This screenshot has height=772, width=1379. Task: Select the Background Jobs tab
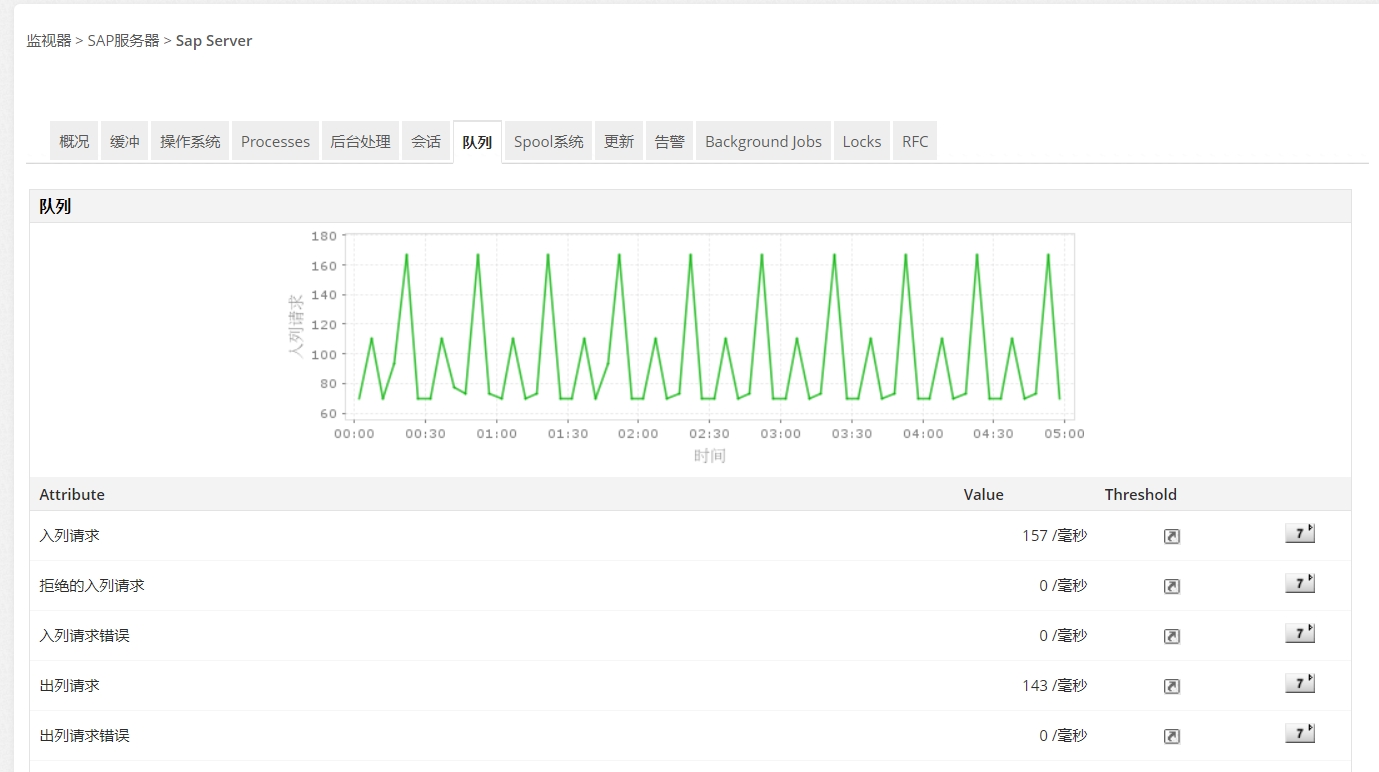tap(763, 142)
